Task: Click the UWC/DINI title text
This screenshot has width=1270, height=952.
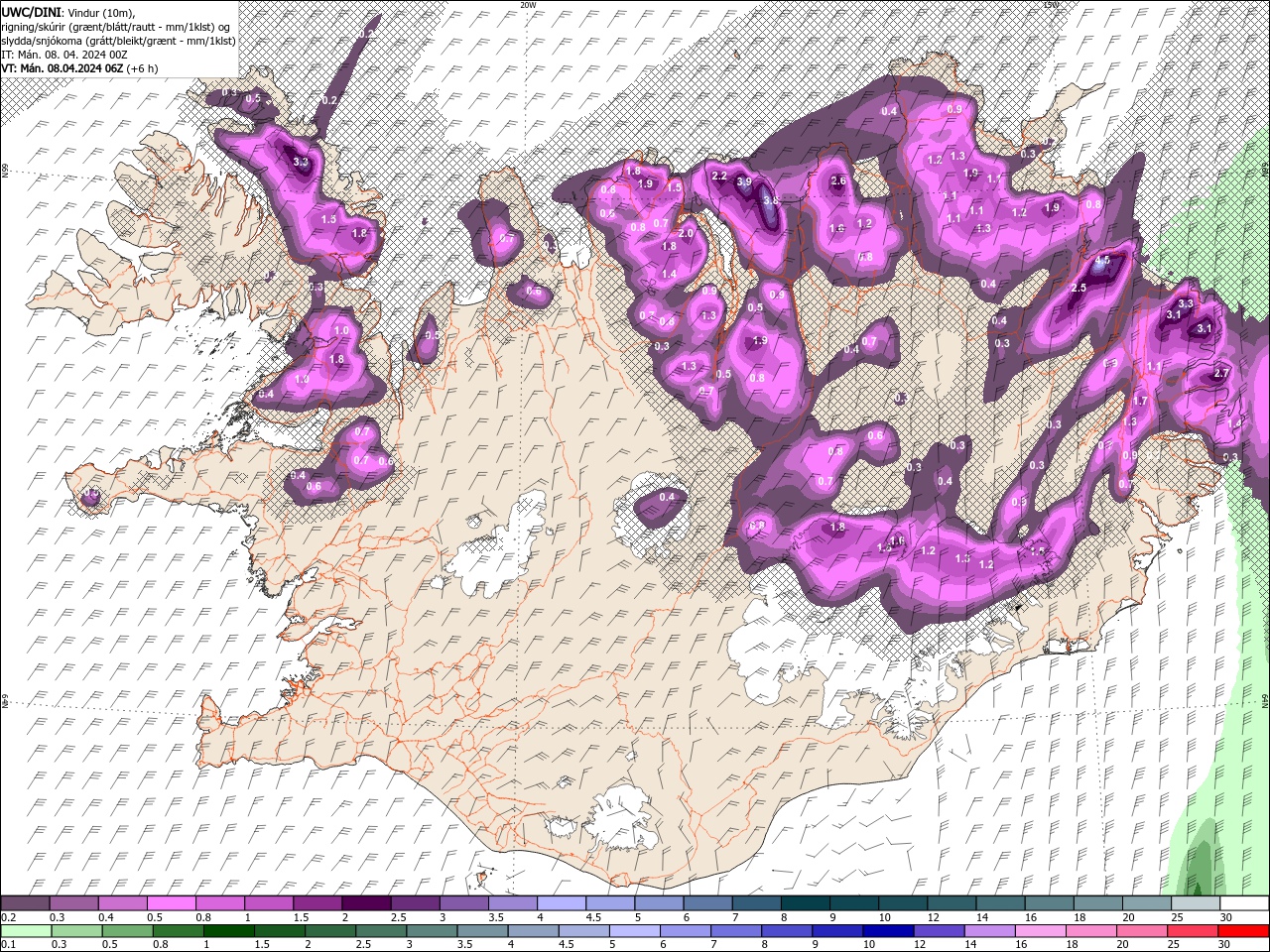Action: (31, 11)
